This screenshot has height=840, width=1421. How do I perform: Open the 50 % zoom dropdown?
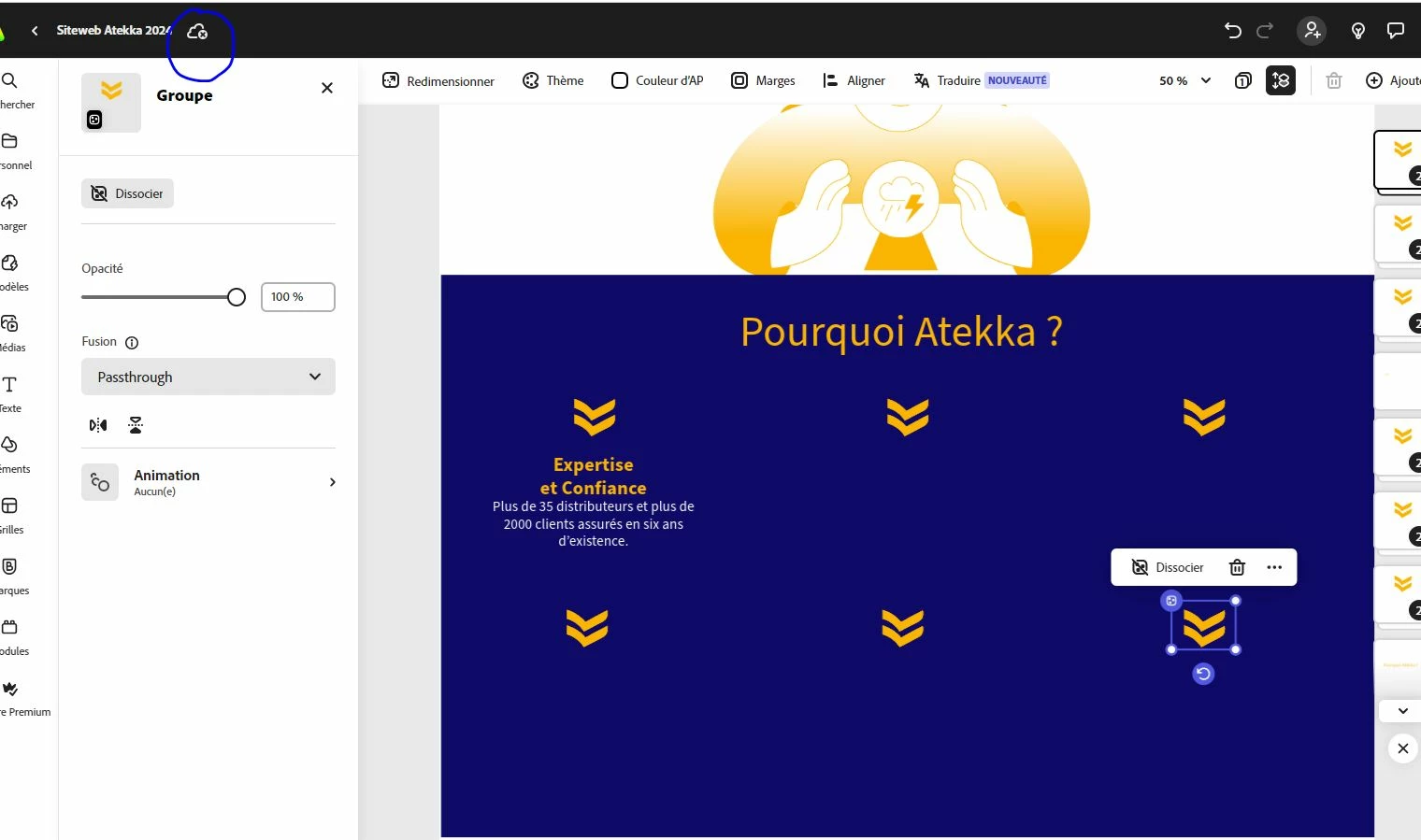(1184, 80)
